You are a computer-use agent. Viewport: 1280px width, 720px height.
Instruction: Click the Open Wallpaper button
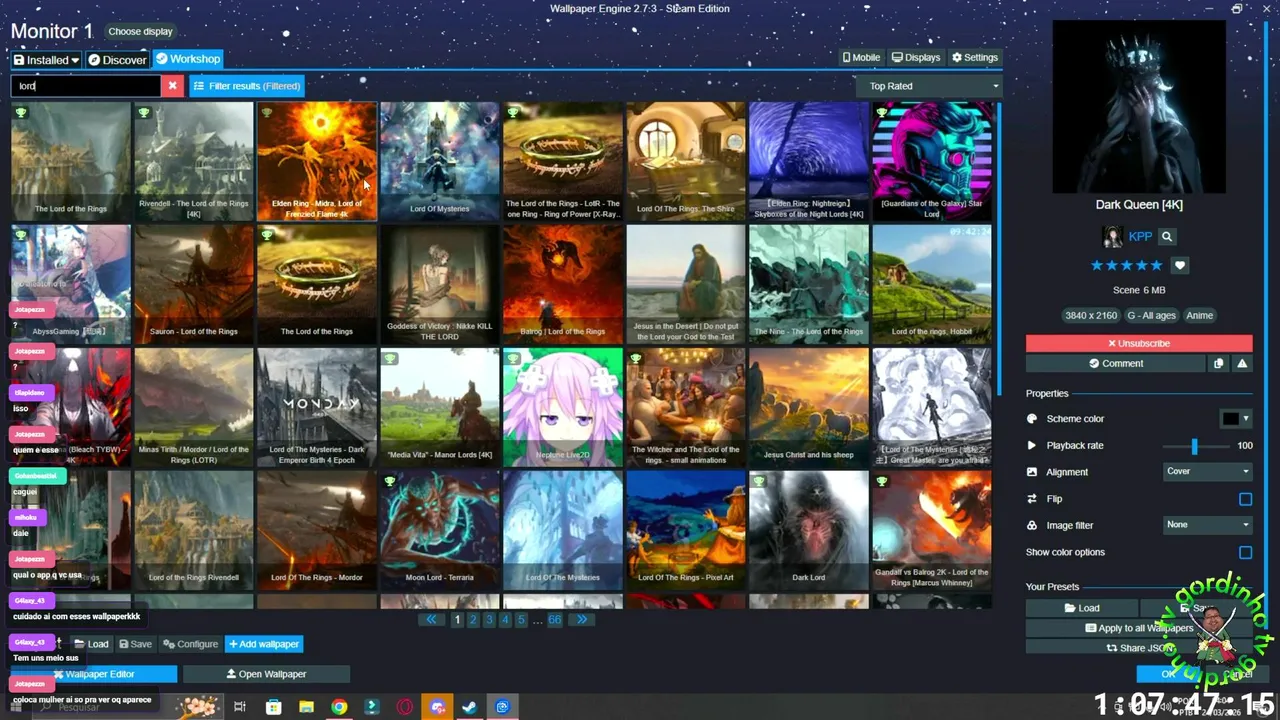[266, 674]
